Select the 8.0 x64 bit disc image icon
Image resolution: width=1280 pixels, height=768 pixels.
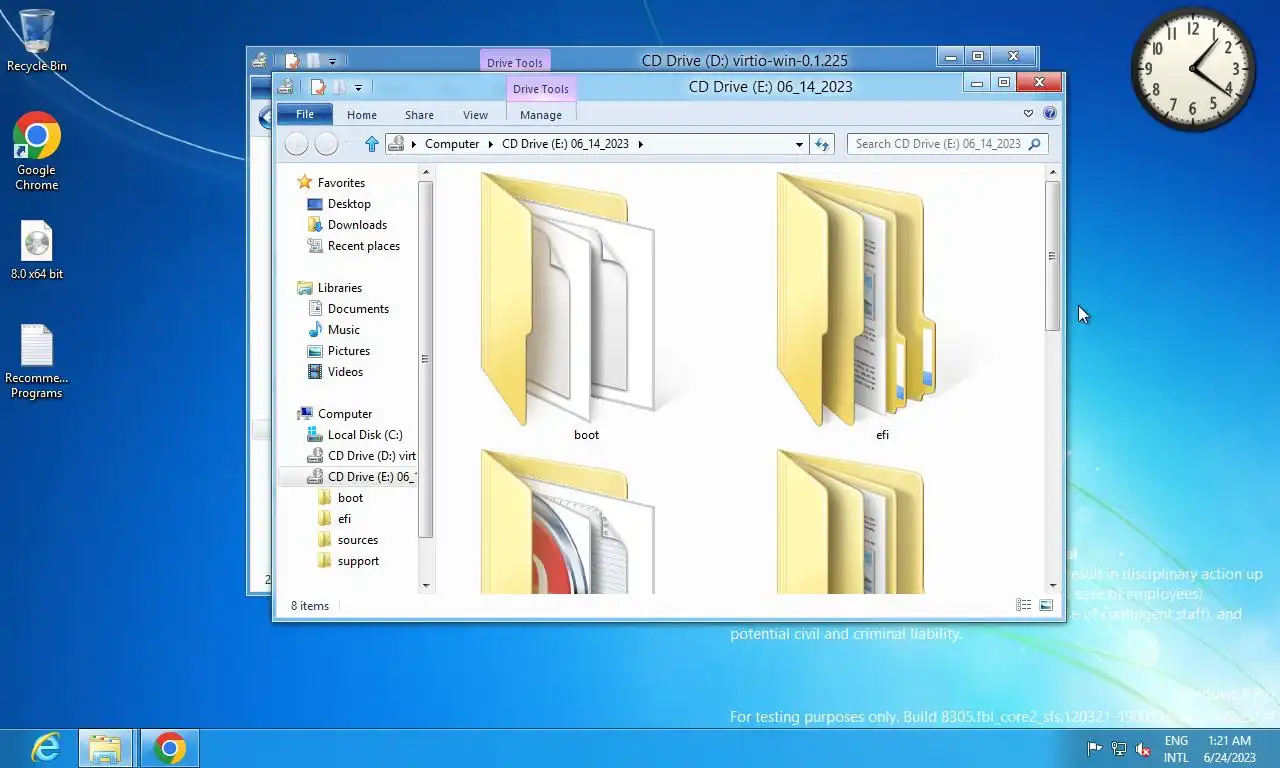coord(37,251)
